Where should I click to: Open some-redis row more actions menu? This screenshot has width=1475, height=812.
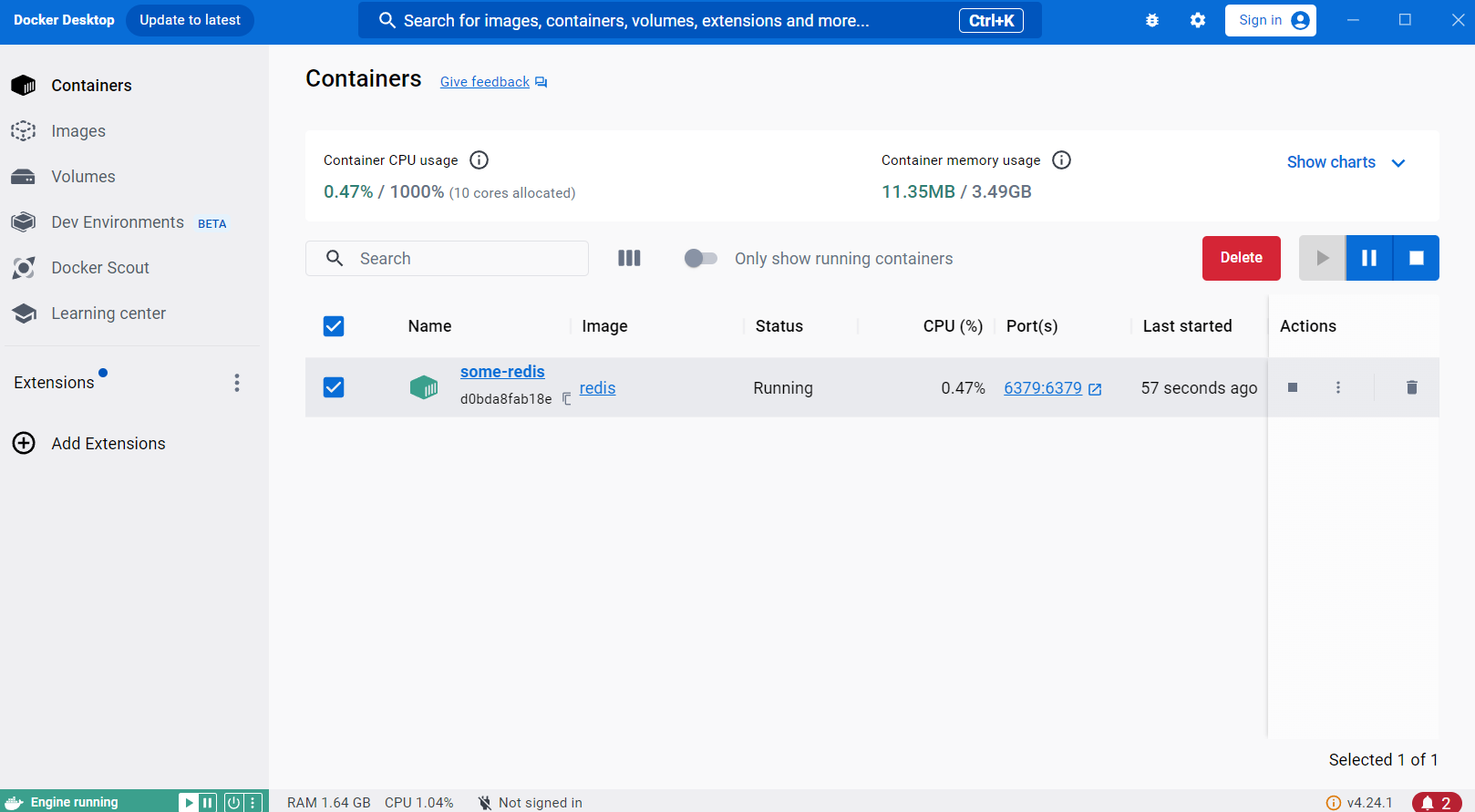[x=1338, y=387]
